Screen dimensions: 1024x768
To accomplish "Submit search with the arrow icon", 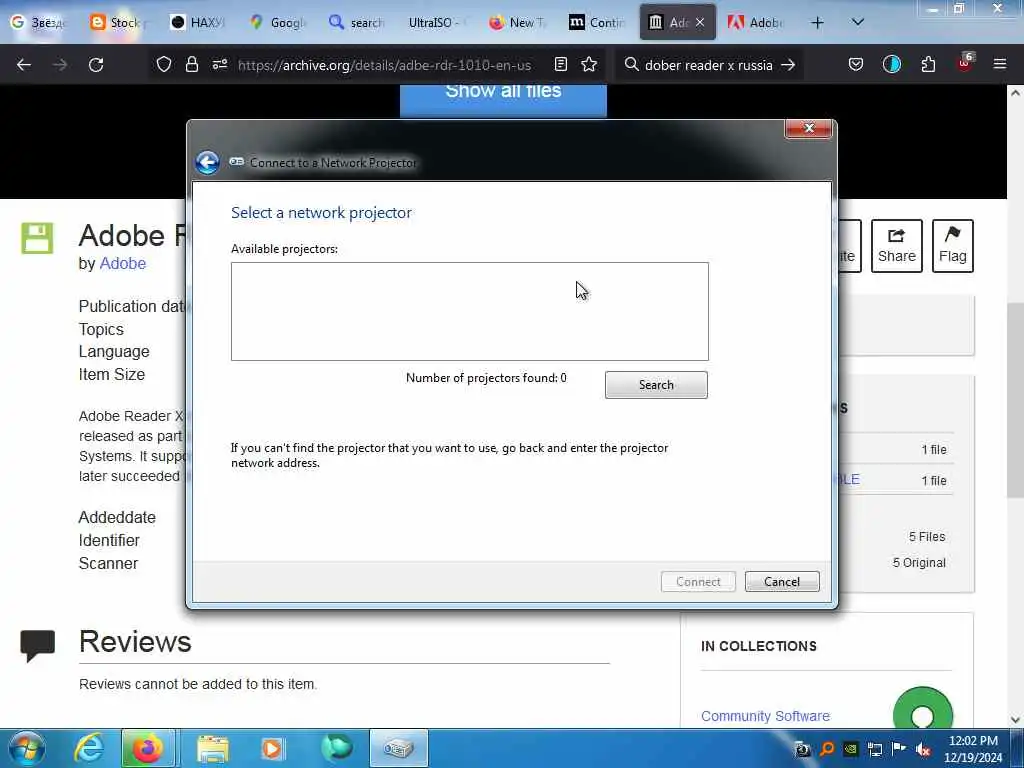I will tap(788, 65).
